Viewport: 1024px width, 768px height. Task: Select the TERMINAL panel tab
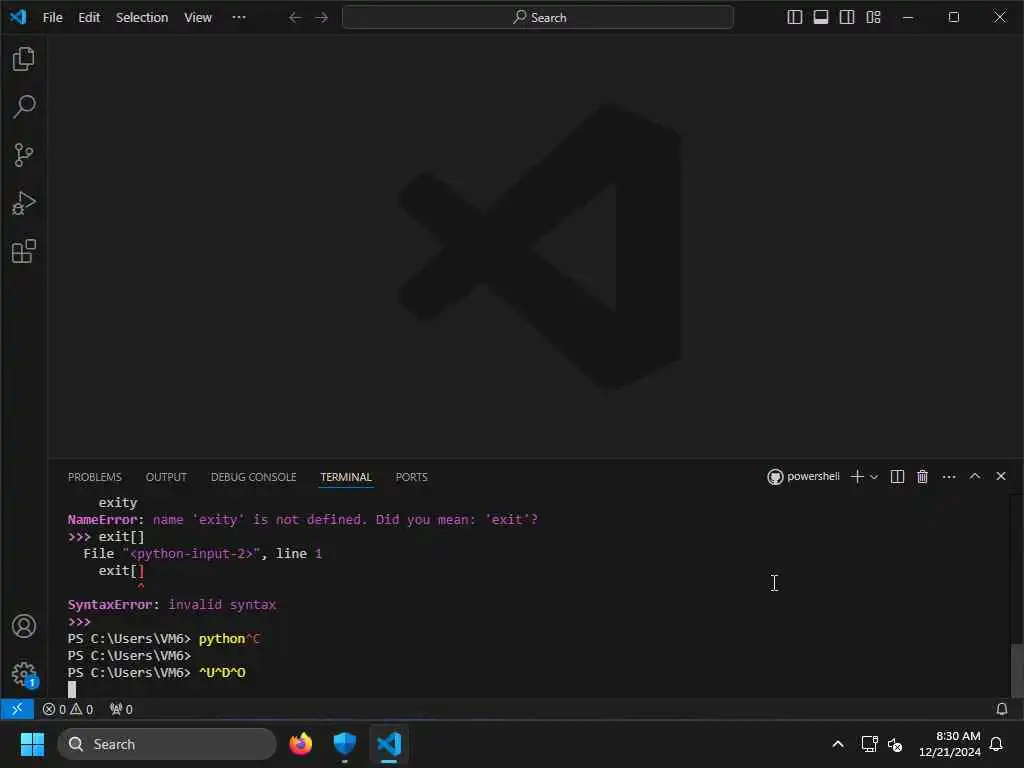(x=346, y=477)
